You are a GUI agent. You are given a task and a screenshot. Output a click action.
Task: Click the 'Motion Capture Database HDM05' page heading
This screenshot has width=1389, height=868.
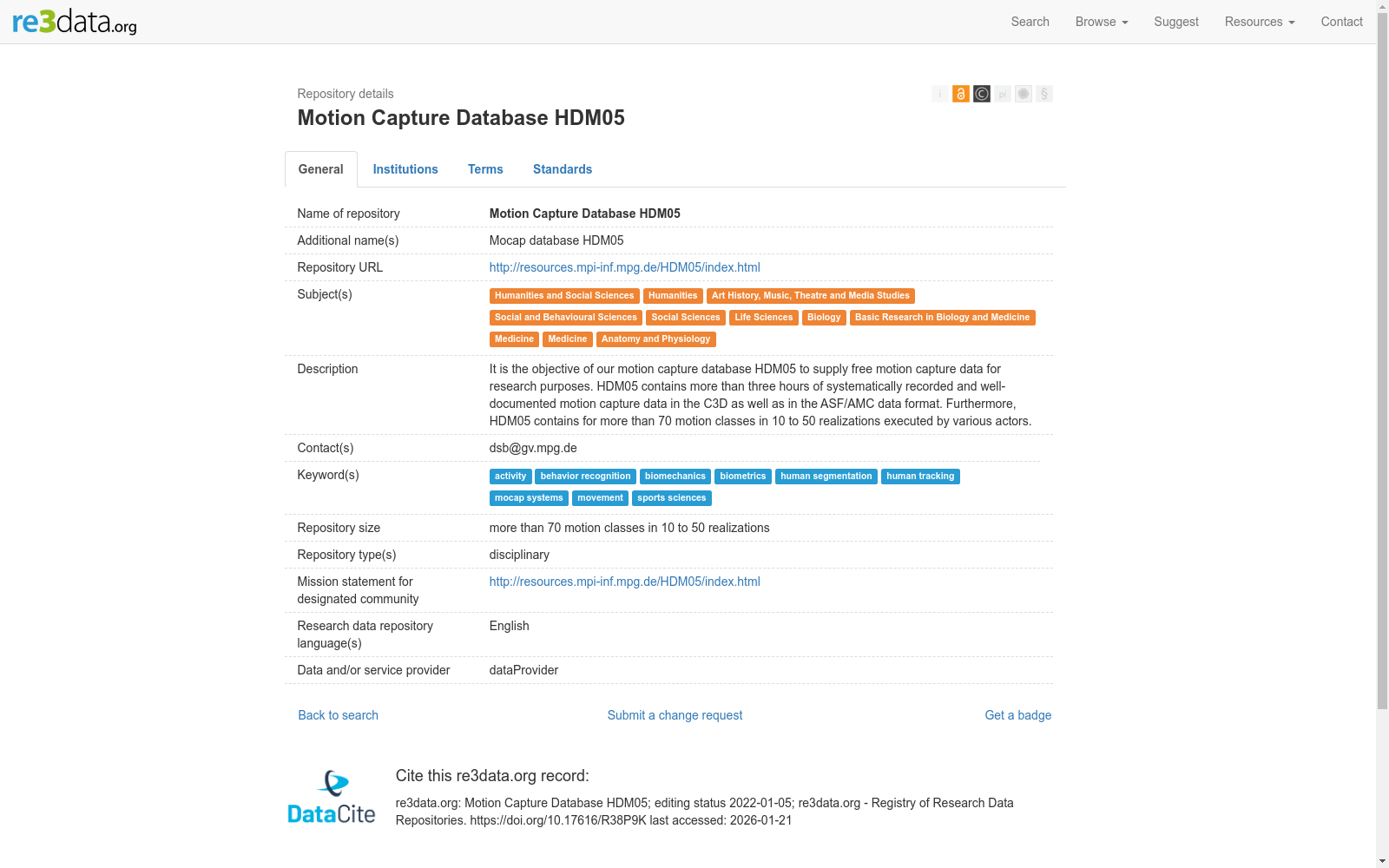[x=461, y=118]
